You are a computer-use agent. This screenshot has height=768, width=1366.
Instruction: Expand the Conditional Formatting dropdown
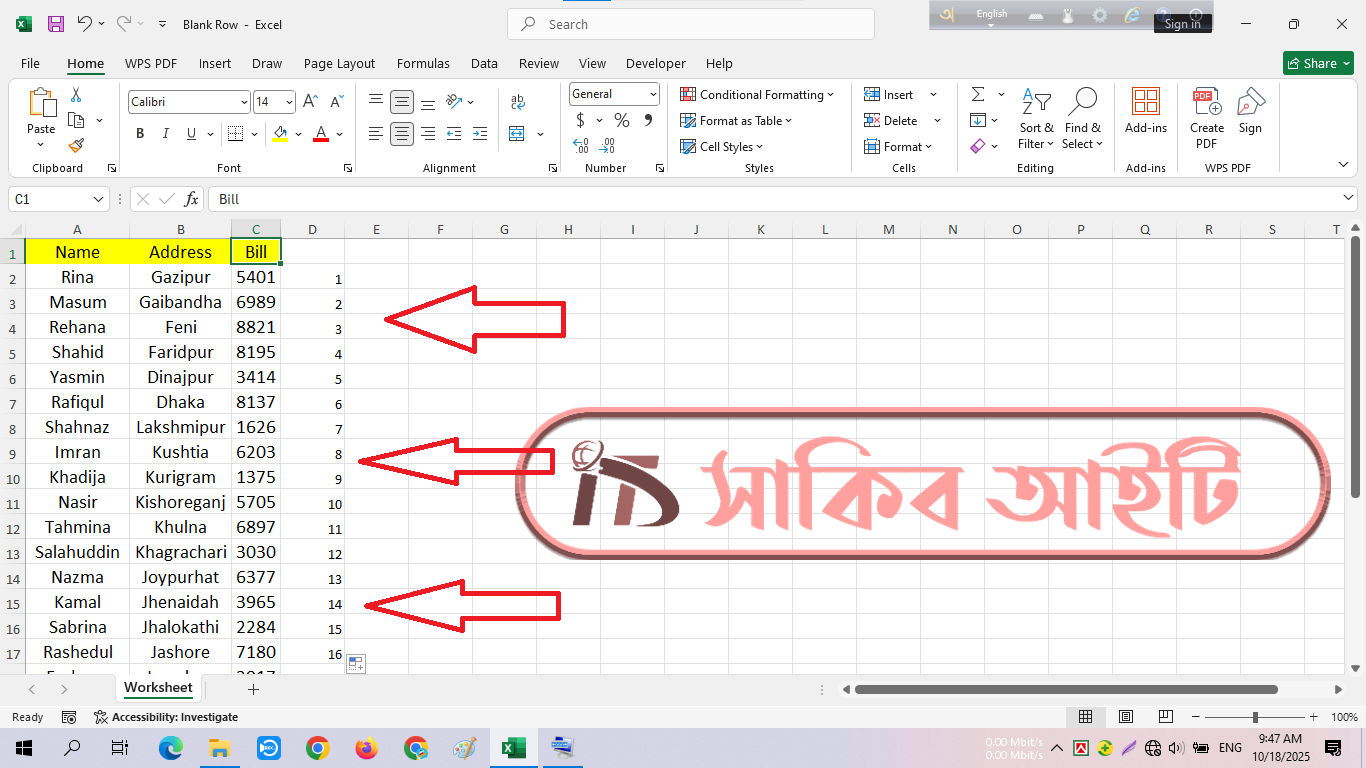click(x=757, y=95)
